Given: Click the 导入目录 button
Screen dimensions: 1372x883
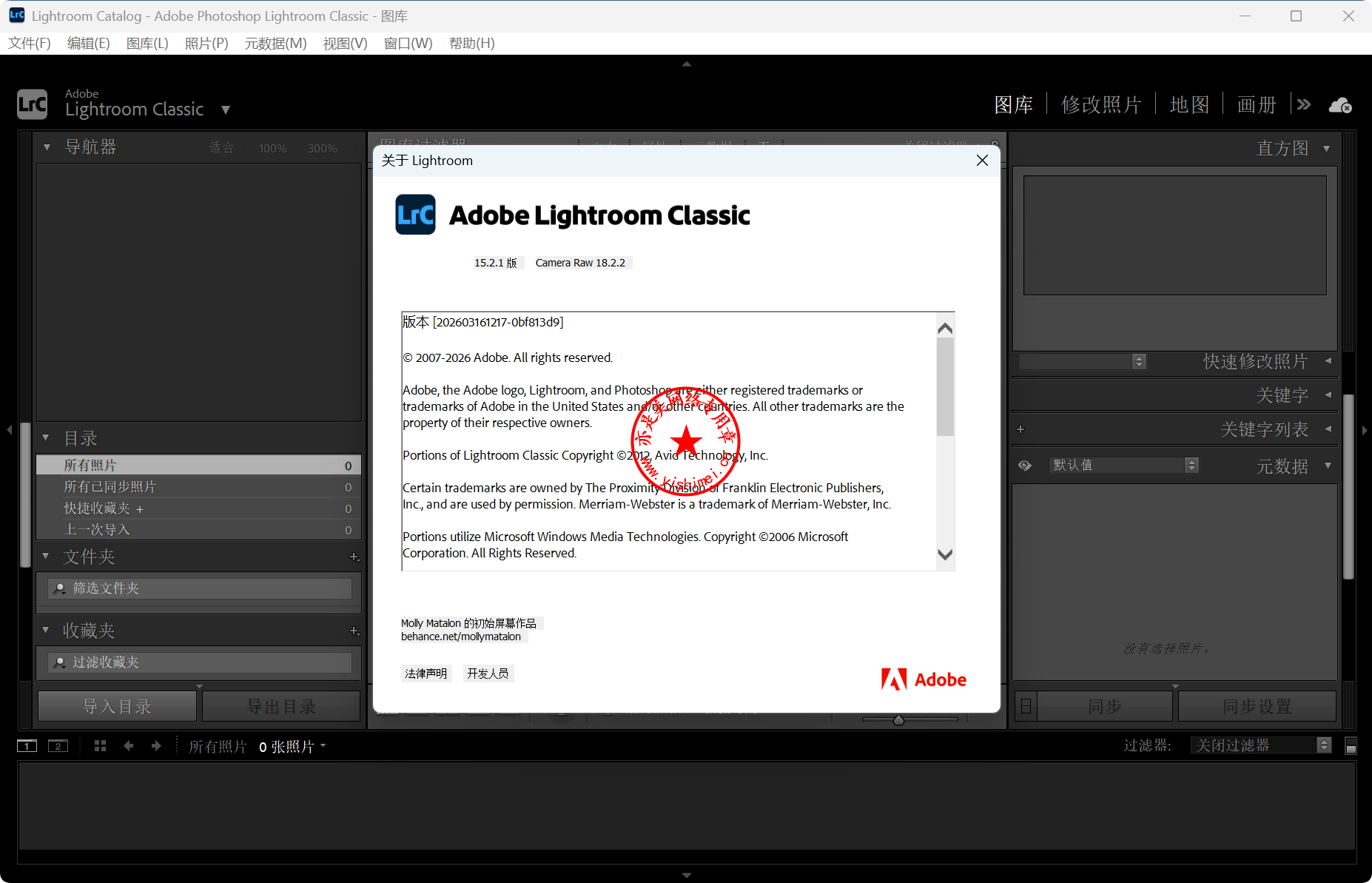Looking at the screenshot, I should [x=117, y=706].
